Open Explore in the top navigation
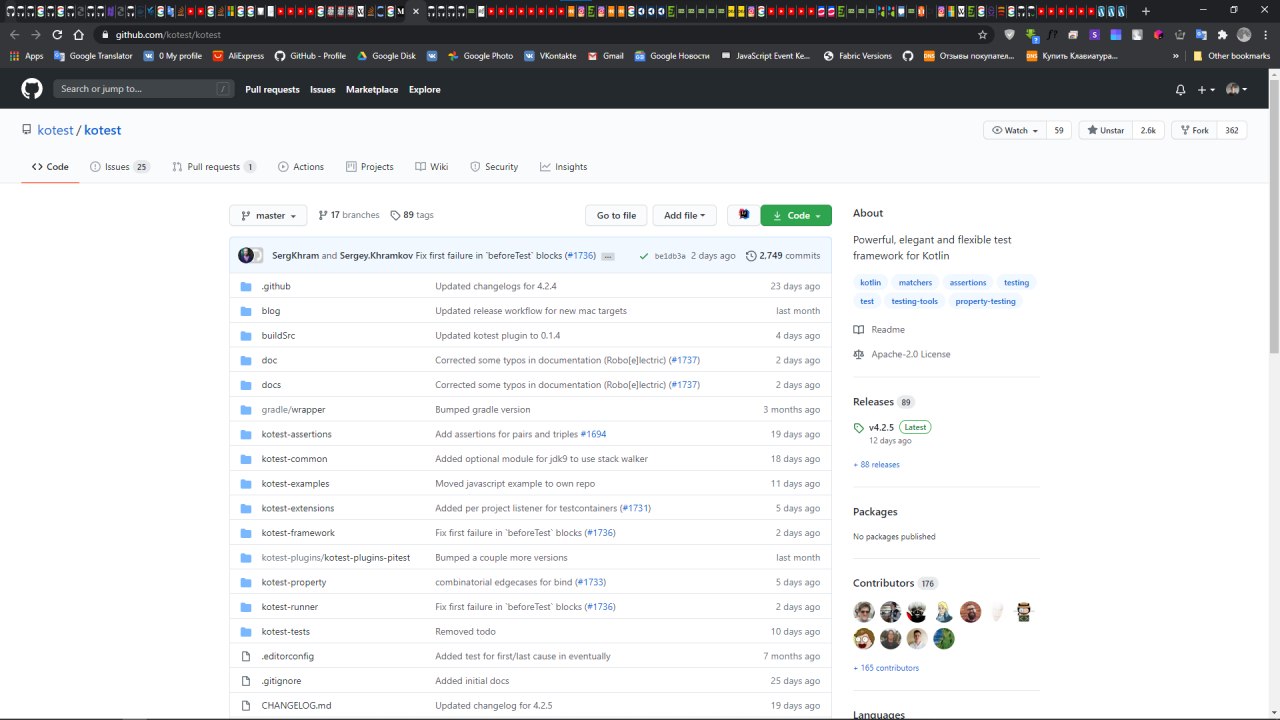This screenshot has height=720, width=1280. coord(424,90)
